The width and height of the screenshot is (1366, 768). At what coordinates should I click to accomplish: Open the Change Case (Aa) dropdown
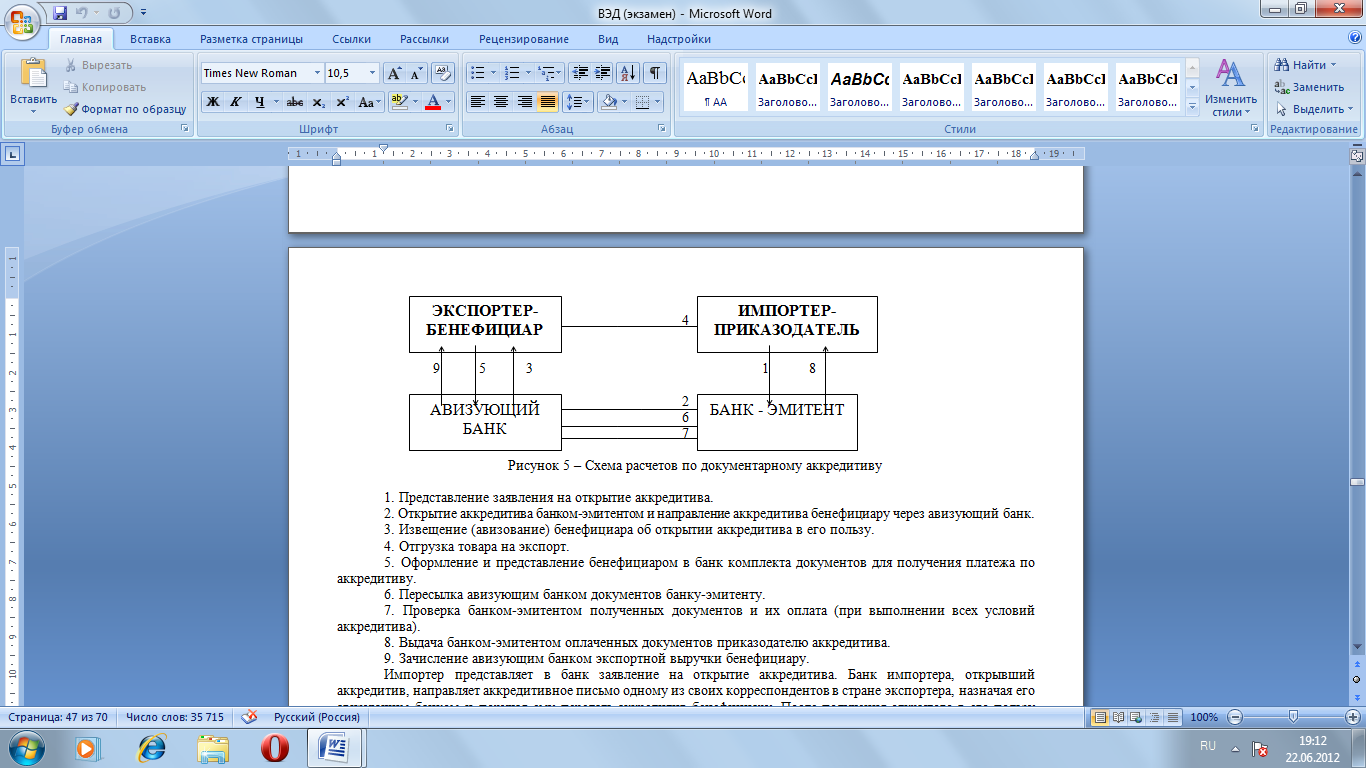tap(371, 102)
